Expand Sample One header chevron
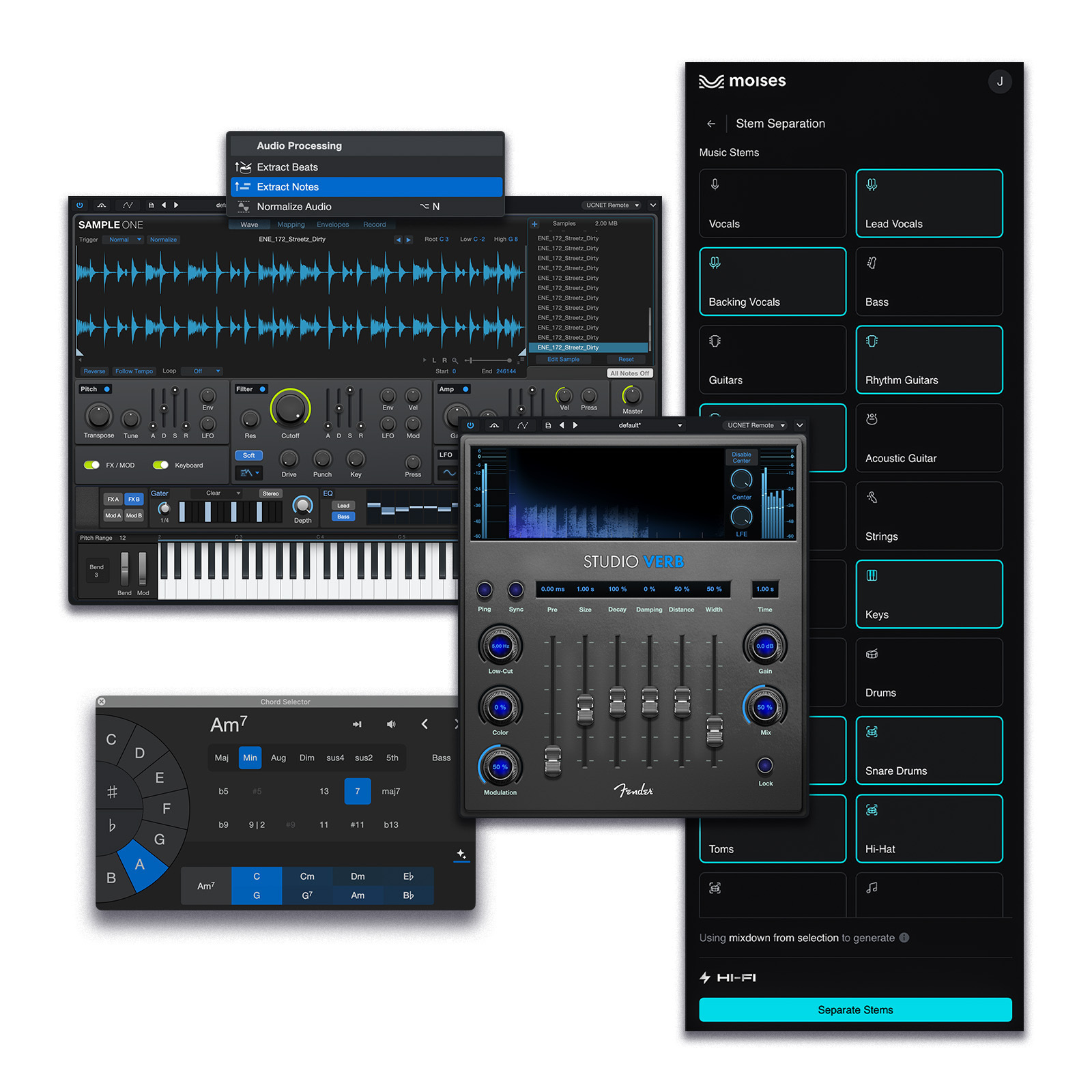 coord(653,205)
